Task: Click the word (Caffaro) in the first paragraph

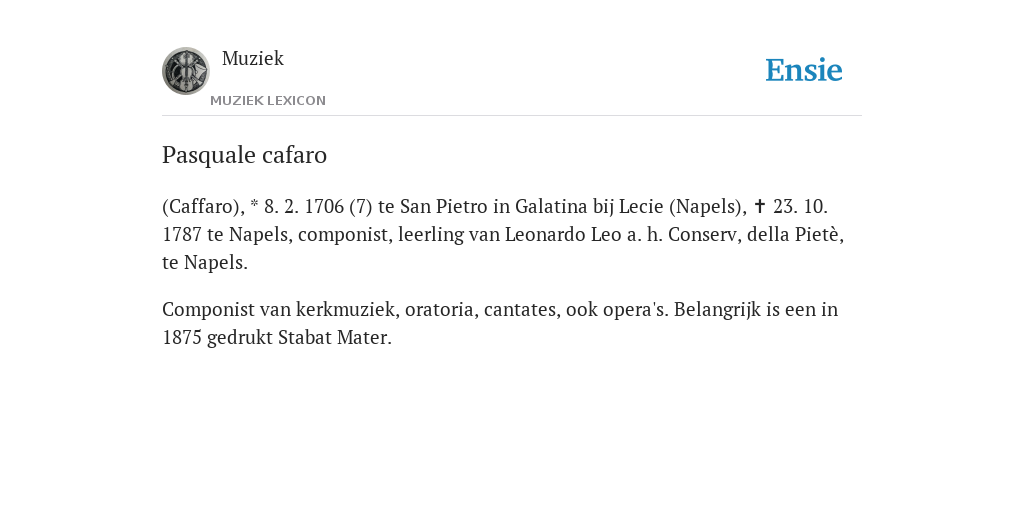Action: tap(203, 207)
